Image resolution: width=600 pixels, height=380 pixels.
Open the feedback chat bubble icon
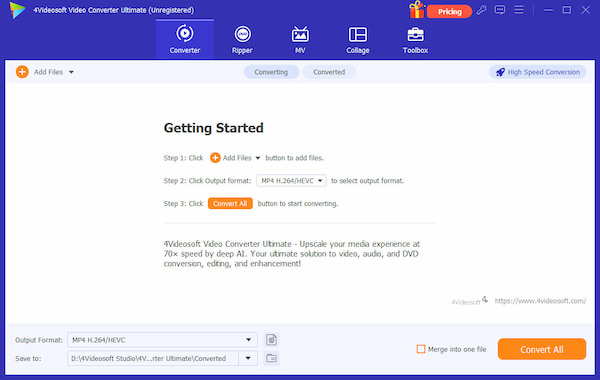(500, 10)
